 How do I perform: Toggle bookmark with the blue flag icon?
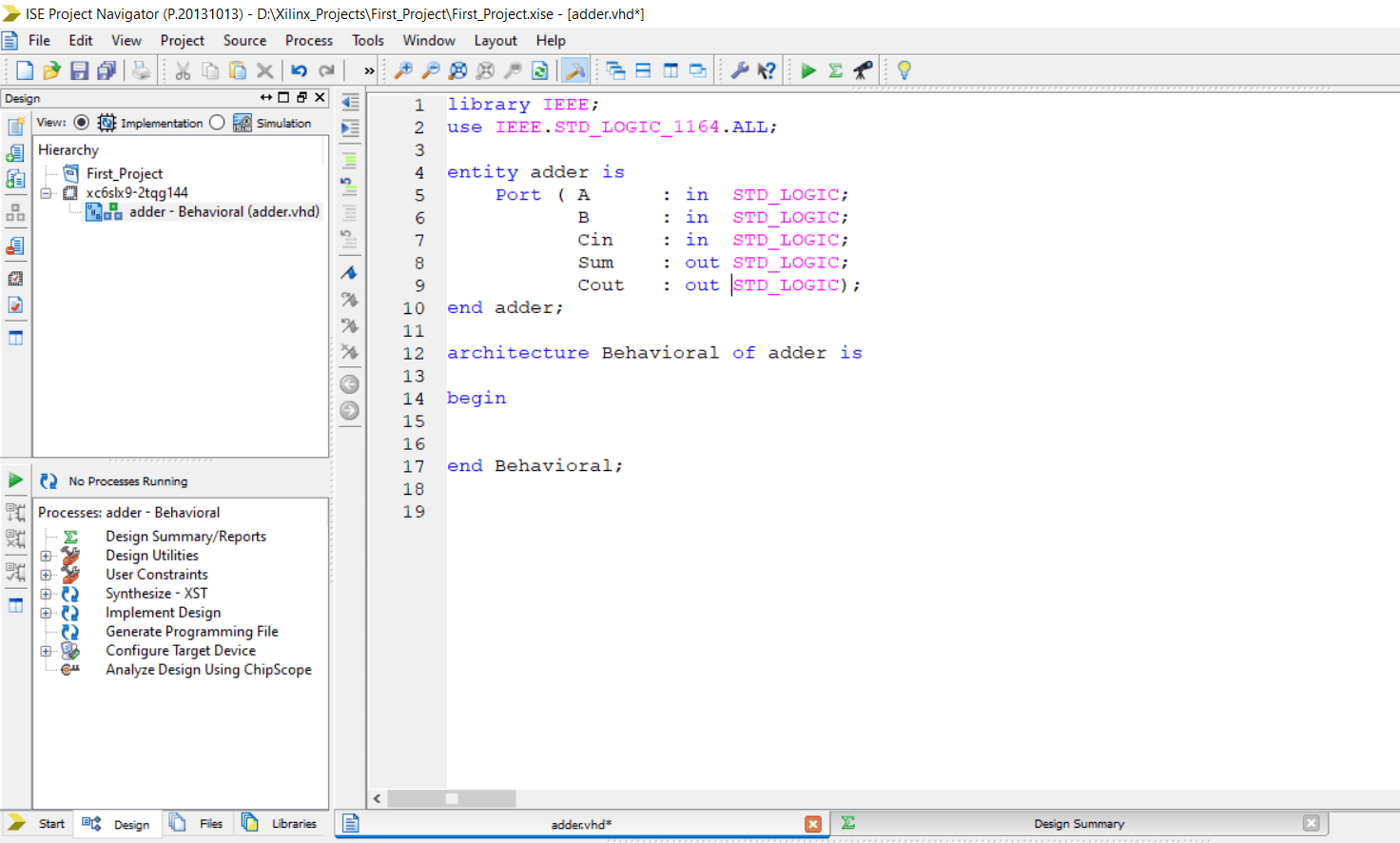pyautogui.click(x=349, y=273)
